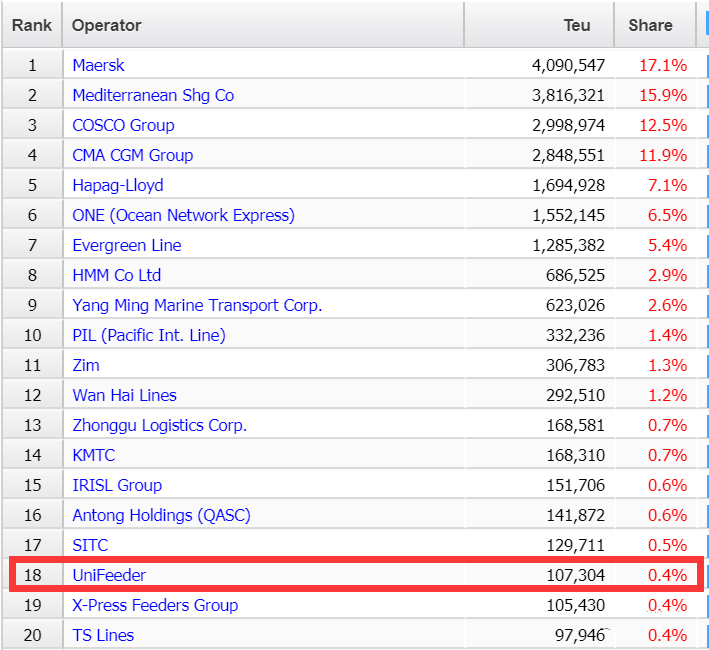Screen dimensions: 709x650
Task: Select Teu value 97,946
Action: pyautogui.click(x=580, y=636)
